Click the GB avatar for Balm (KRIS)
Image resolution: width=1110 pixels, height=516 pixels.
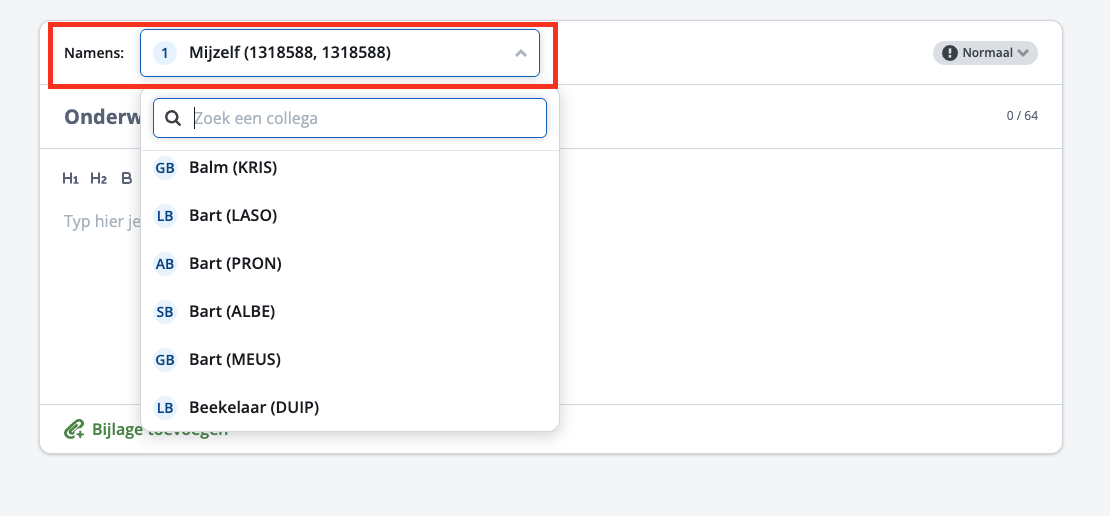(165, 168)
